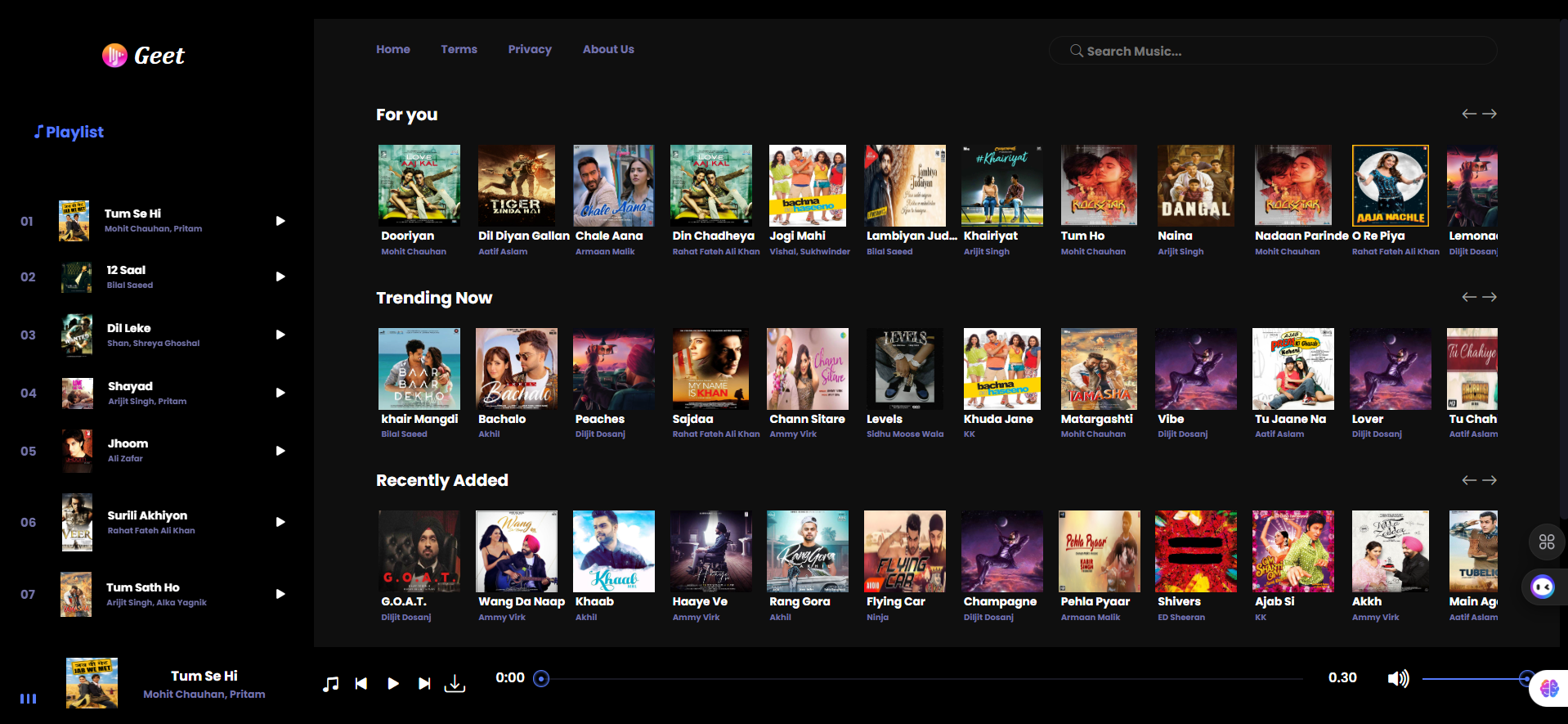
Task: Play 'Tum Se Hi' from the playlist
Action: pyautogui.click(x=280, y=221)
